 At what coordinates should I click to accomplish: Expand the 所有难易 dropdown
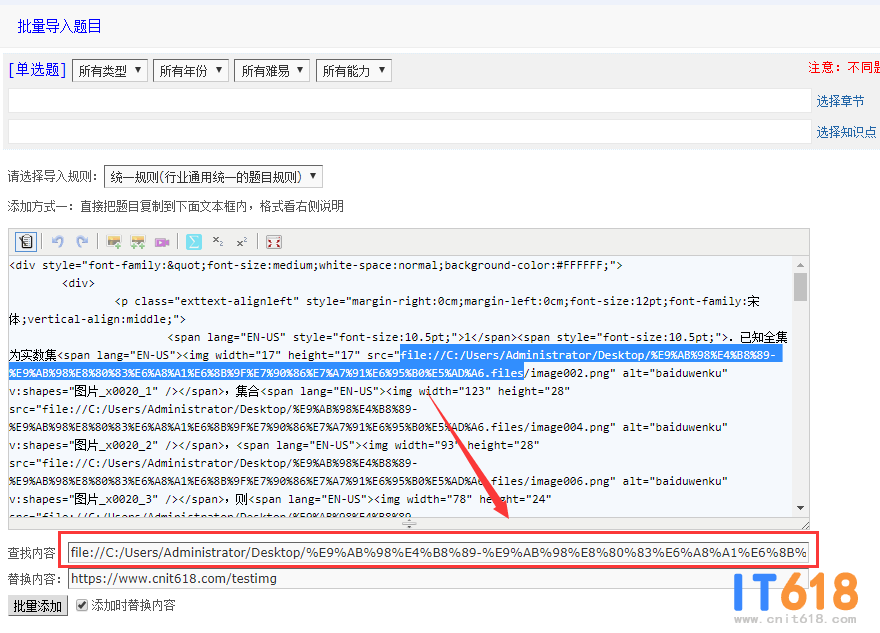click(273, 71)
